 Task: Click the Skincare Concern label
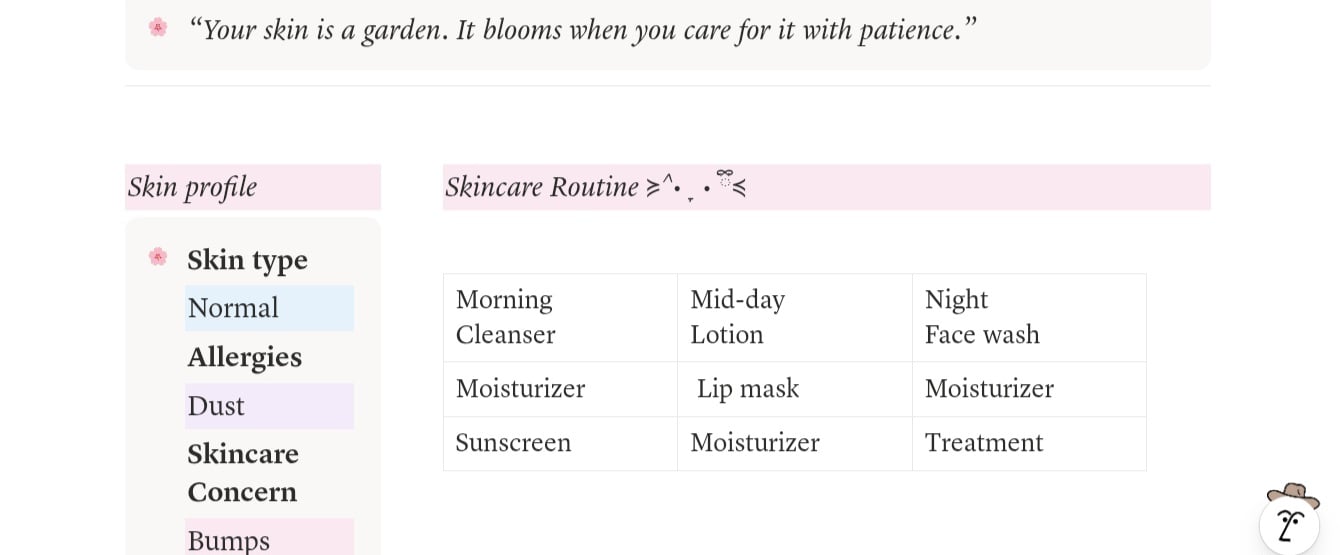pyautogui.click(x=243, y=473)
